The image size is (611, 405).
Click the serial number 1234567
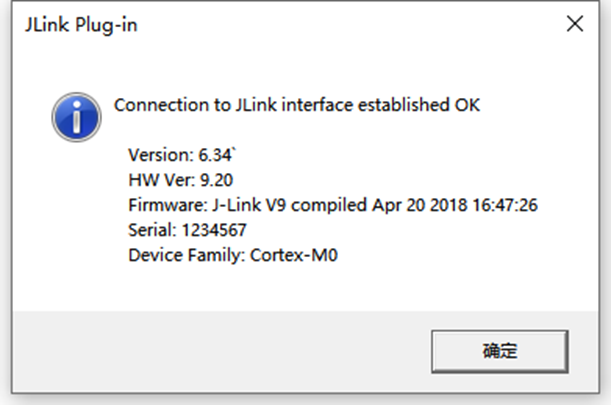coord(214,230)
